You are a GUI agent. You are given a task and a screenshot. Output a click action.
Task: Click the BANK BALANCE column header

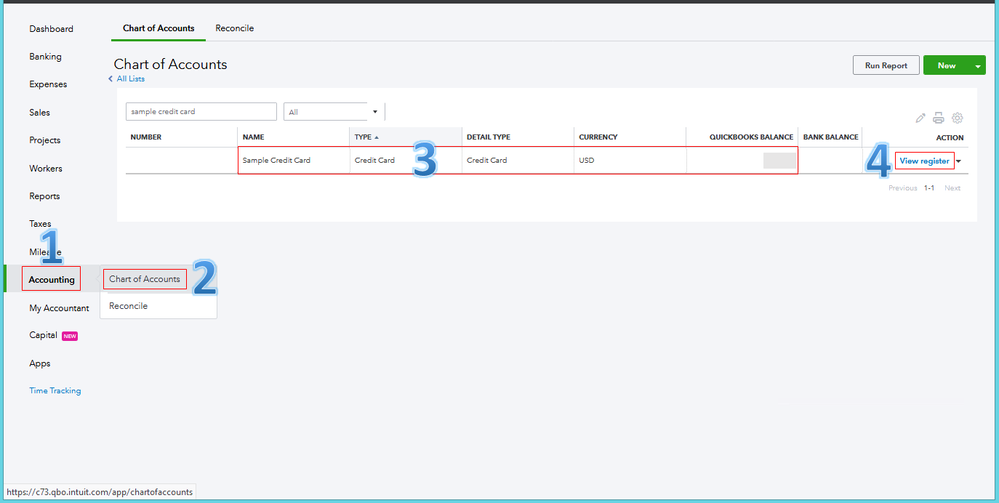831,137
